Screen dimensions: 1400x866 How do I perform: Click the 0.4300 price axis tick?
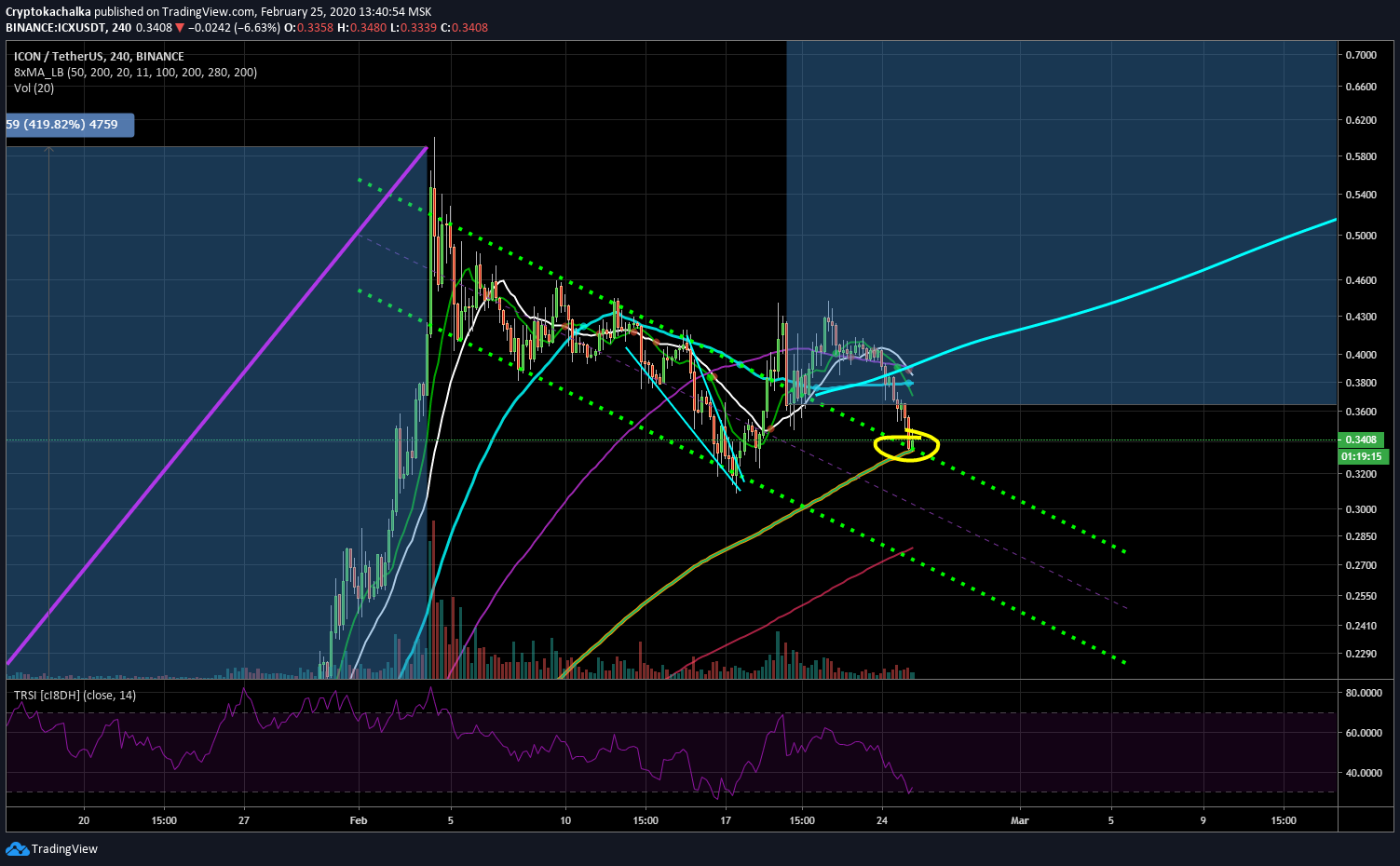pos(1361,317)
